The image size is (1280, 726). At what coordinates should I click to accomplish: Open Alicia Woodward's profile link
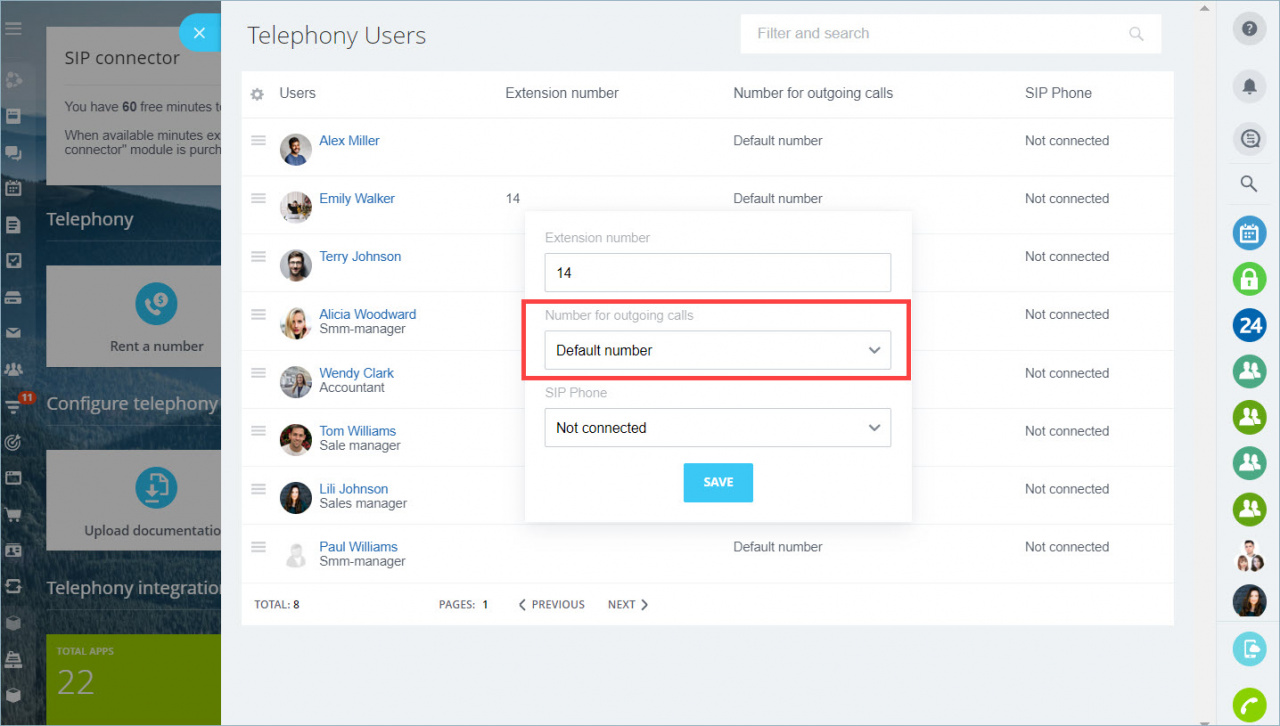click(x=367, y=314)
